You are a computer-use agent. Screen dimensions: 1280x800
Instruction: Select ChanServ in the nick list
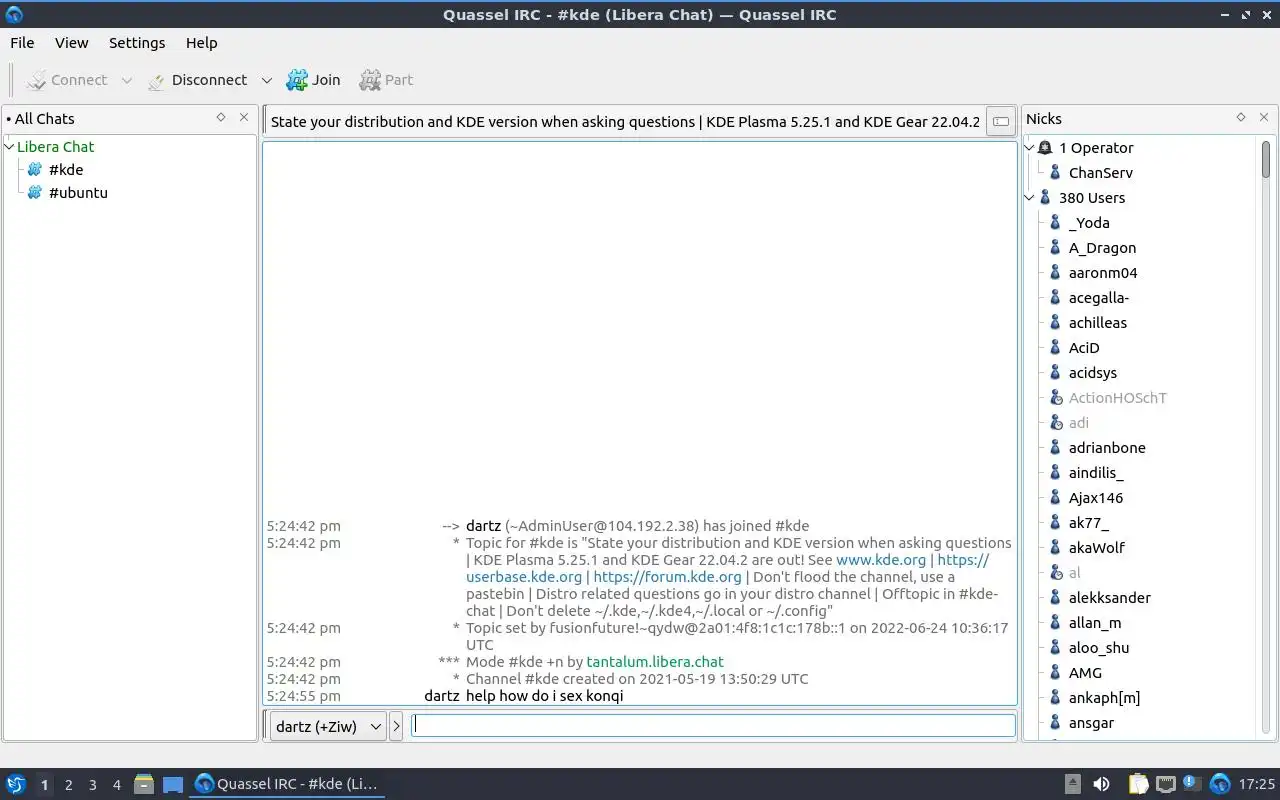(x=1101, y=173)
